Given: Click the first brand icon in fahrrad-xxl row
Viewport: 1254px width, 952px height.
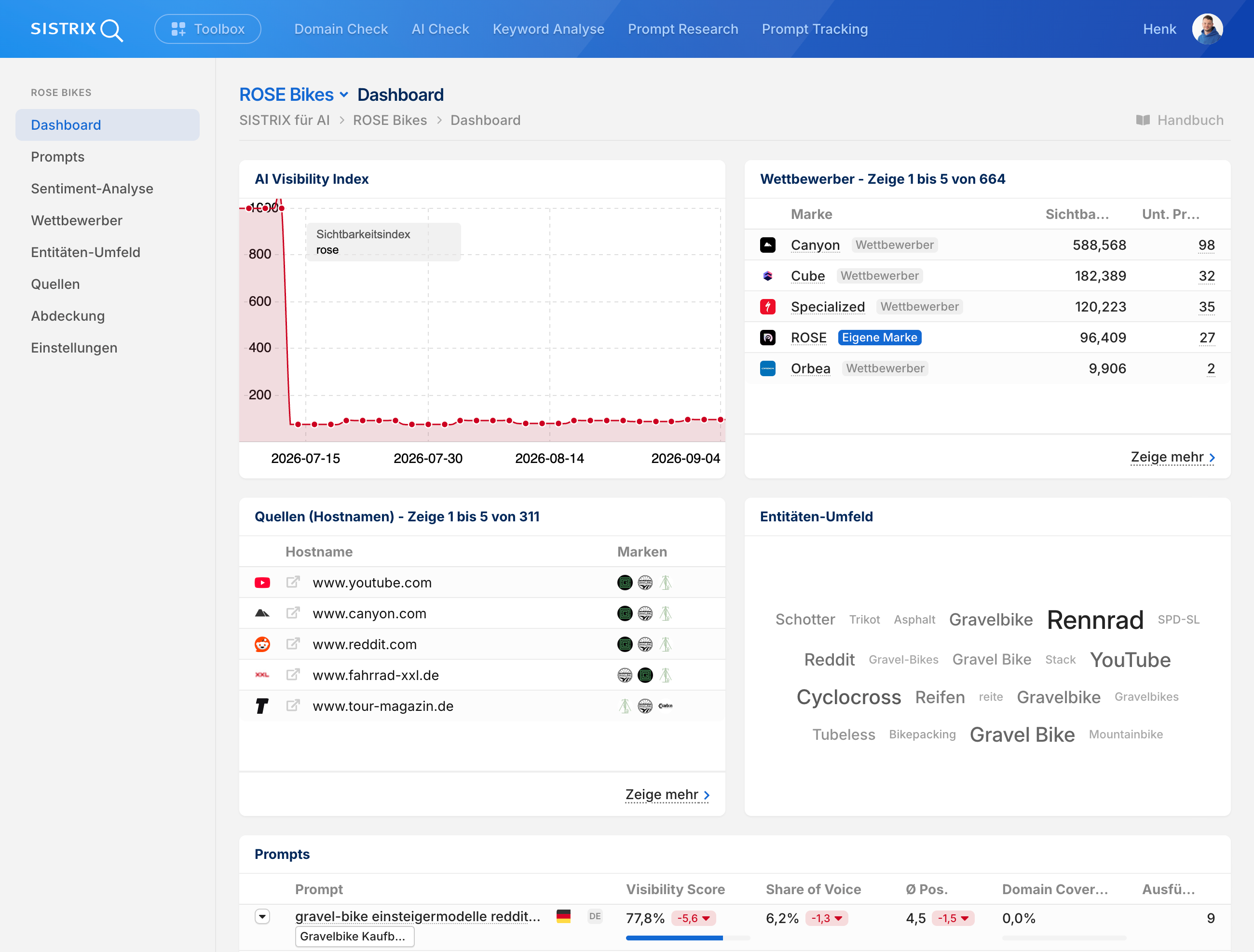Looking at the screenshot, I should (x=625, y=675).
